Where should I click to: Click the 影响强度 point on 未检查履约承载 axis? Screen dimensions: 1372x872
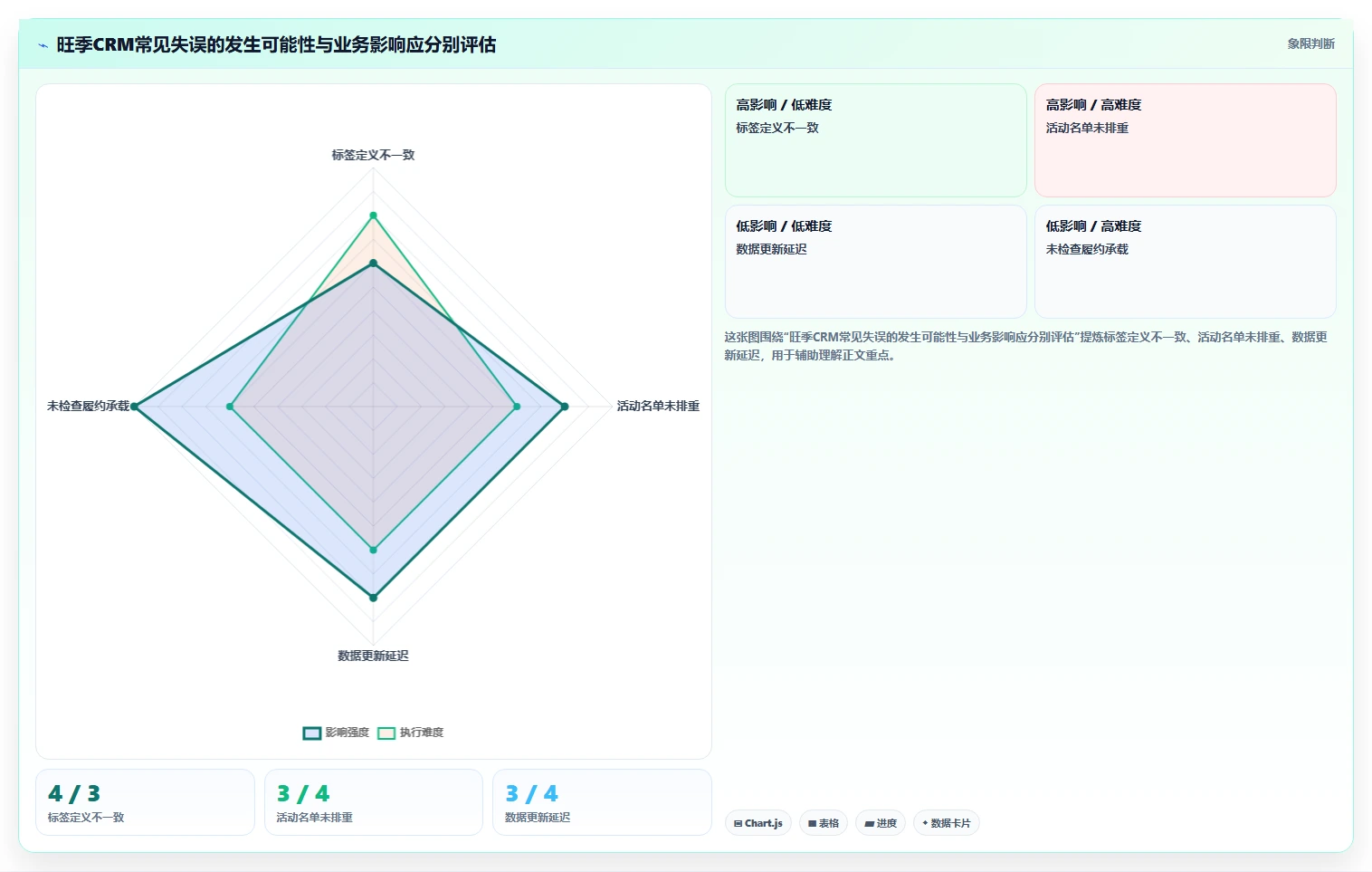pos(135,407)
